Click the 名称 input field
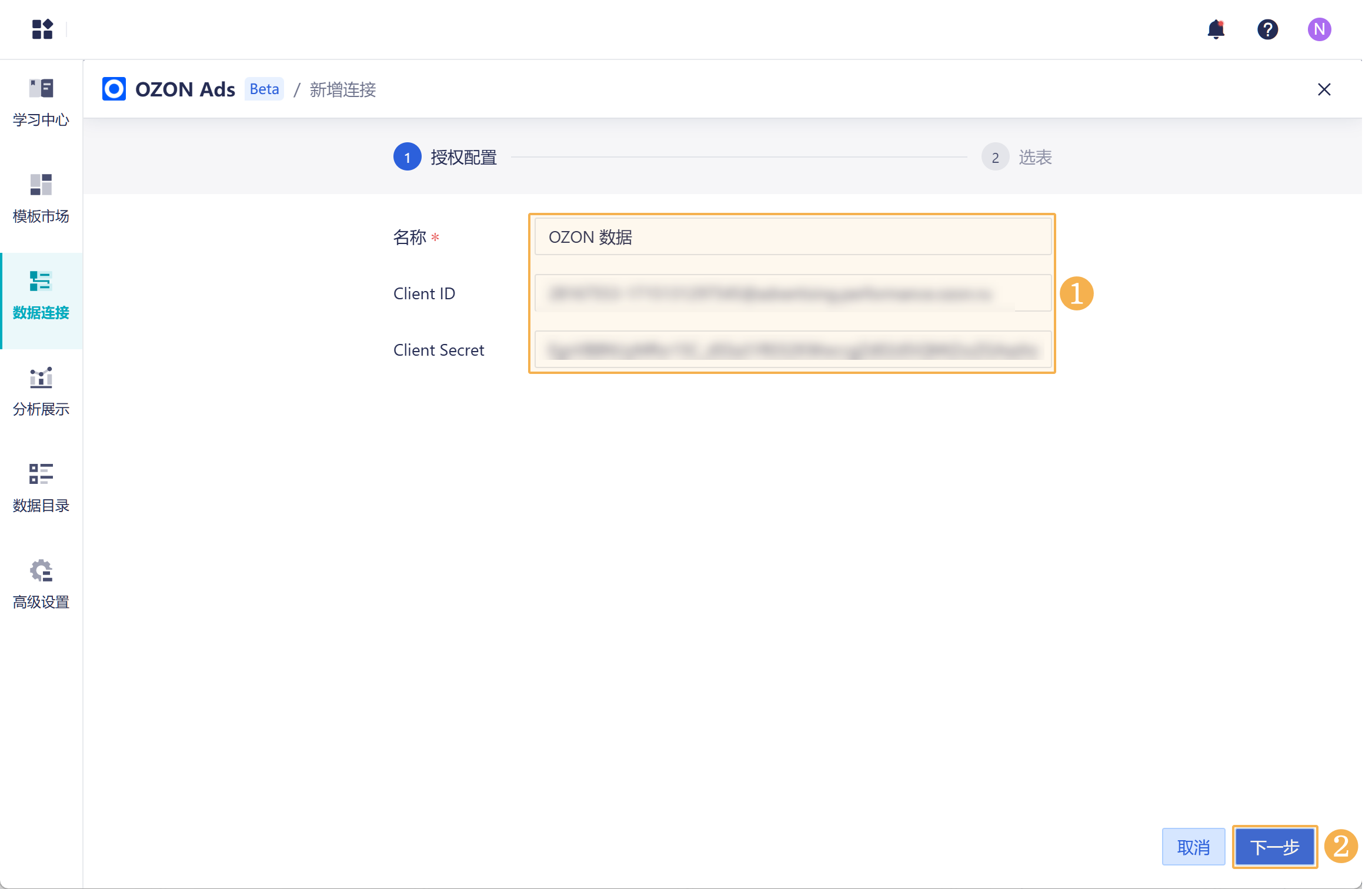The width and height of the screenshot is (1372, 889). 793,237
